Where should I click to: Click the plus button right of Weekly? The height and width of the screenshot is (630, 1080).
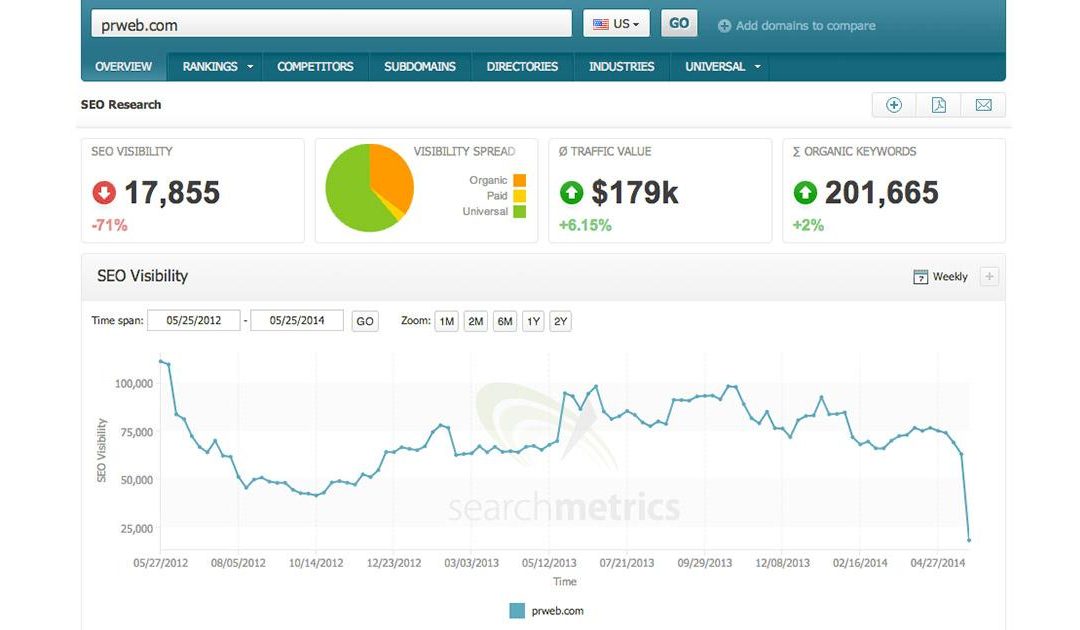[x=989, y=277]
